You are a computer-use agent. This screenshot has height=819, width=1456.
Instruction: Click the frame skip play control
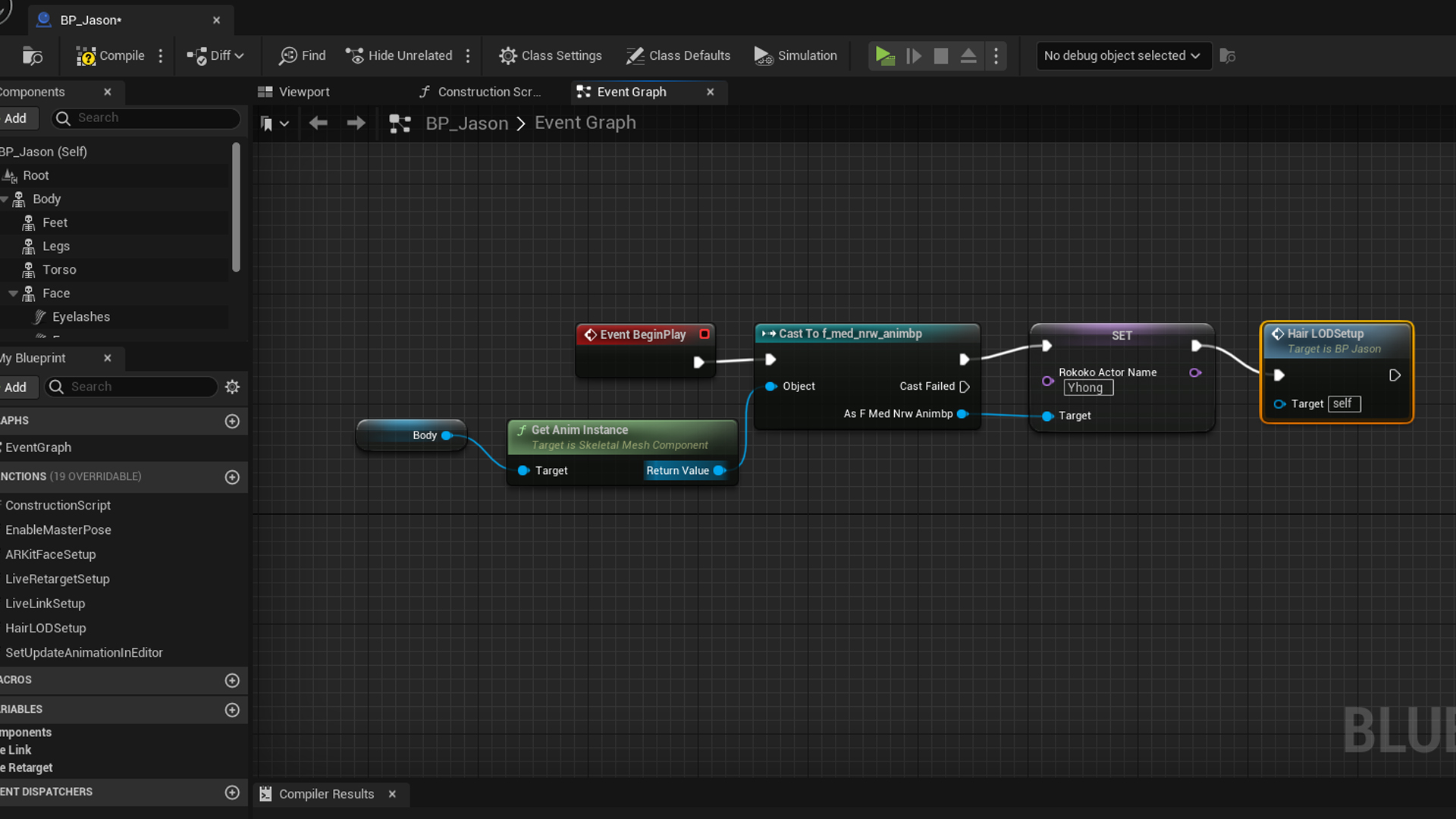coord(914,55)
